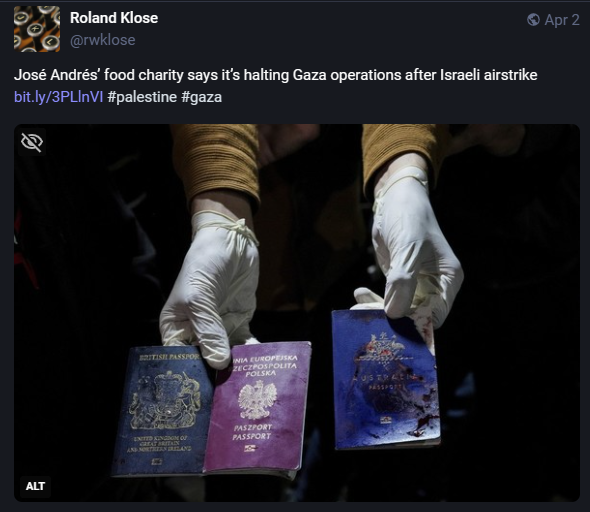Click the public visibility globe icon

[x=533, y=20]
